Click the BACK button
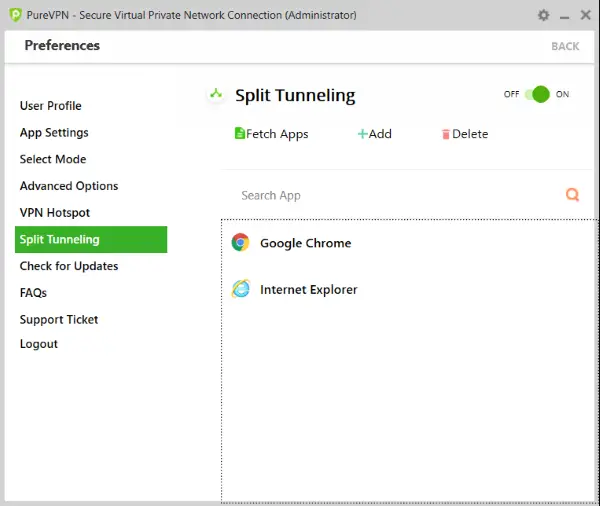 click(565, 46)
